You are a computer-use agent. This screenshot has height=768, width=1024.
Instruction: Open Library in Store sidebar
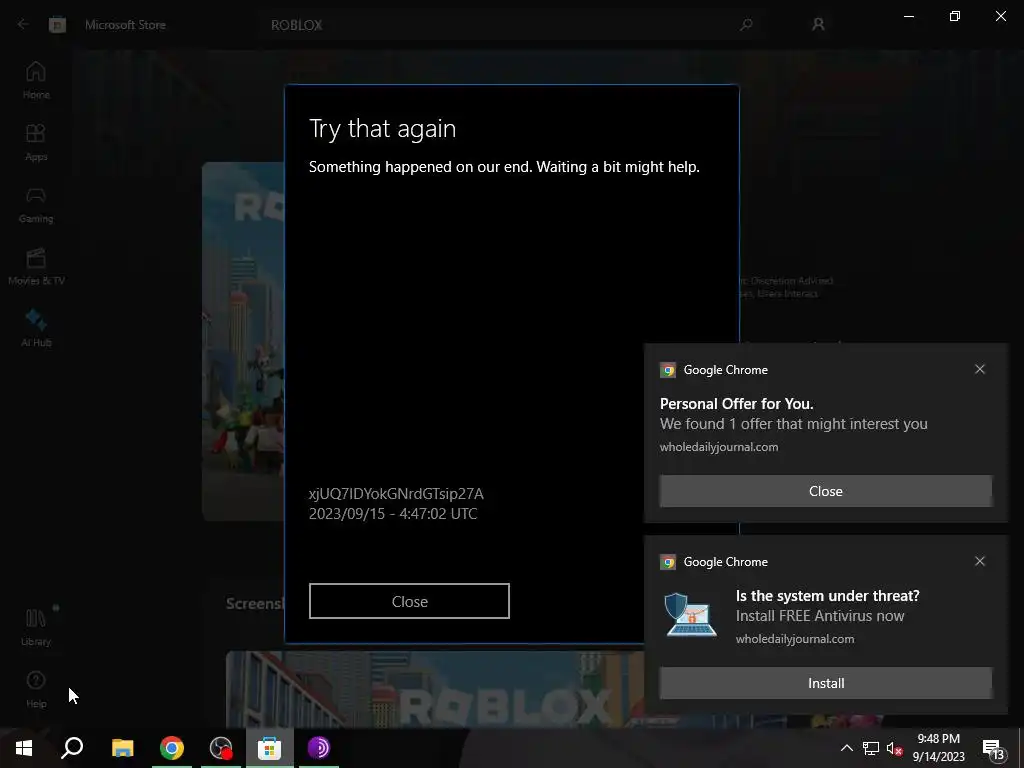(x=36, y=627)
